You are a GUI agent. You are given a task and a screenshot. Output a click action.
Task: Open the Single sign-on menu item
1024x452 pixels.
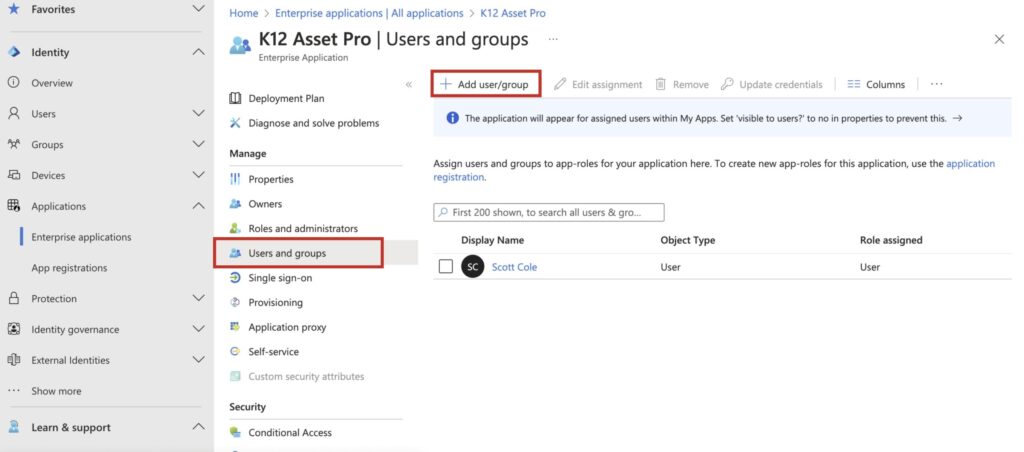click(x=280, y=278)
